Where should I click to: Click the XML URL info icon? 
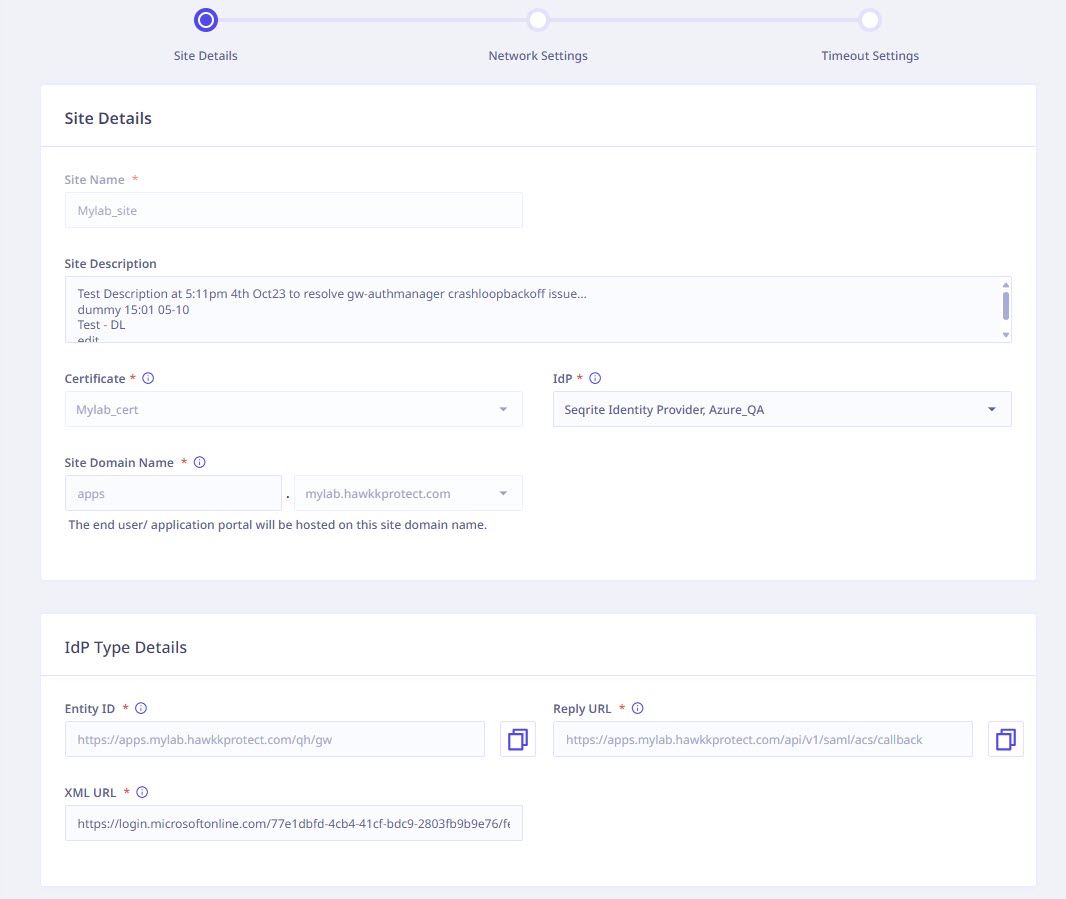(142, 792)
